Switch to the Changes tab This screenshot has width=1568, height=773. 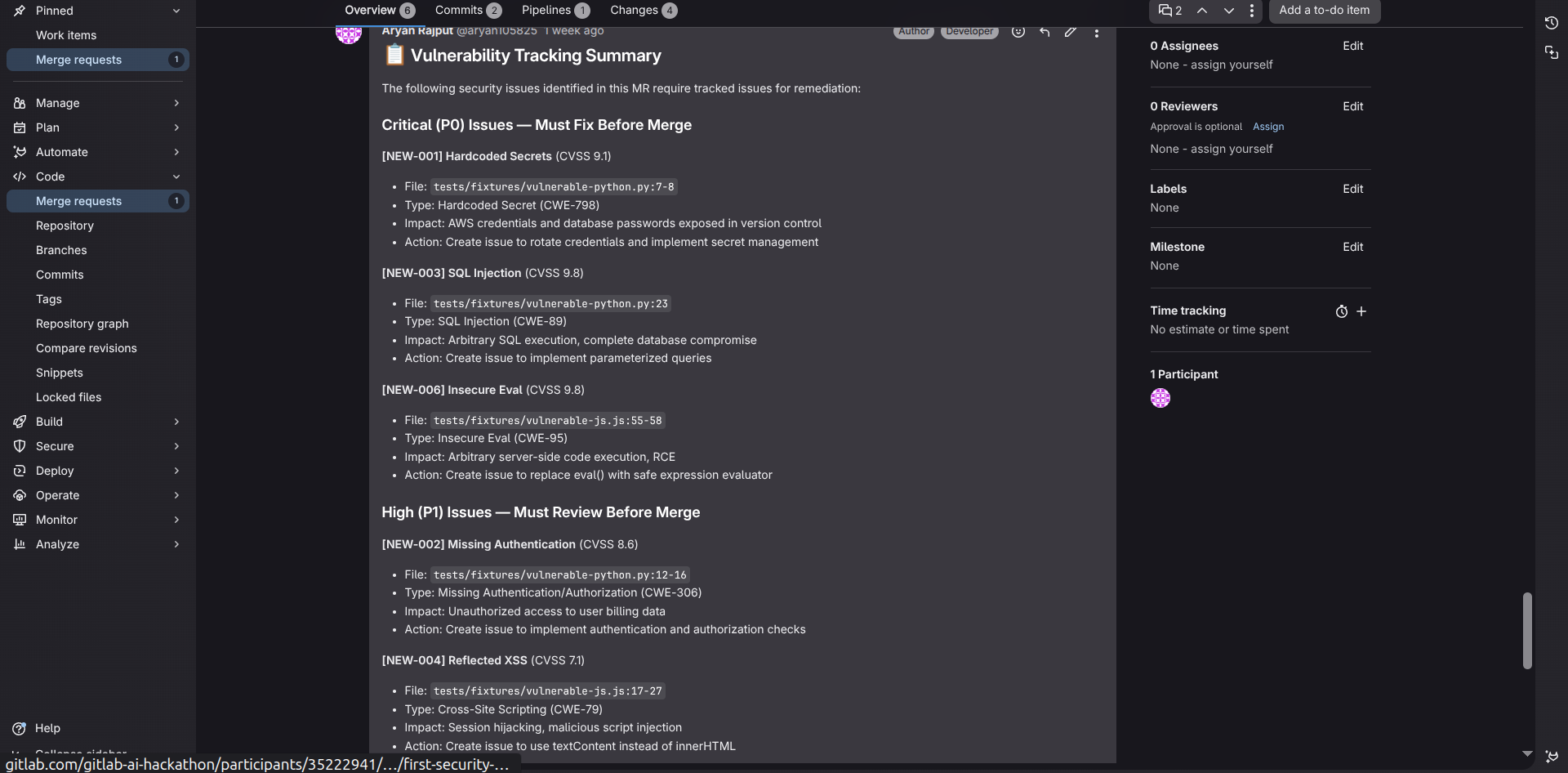tap(643, 10)
